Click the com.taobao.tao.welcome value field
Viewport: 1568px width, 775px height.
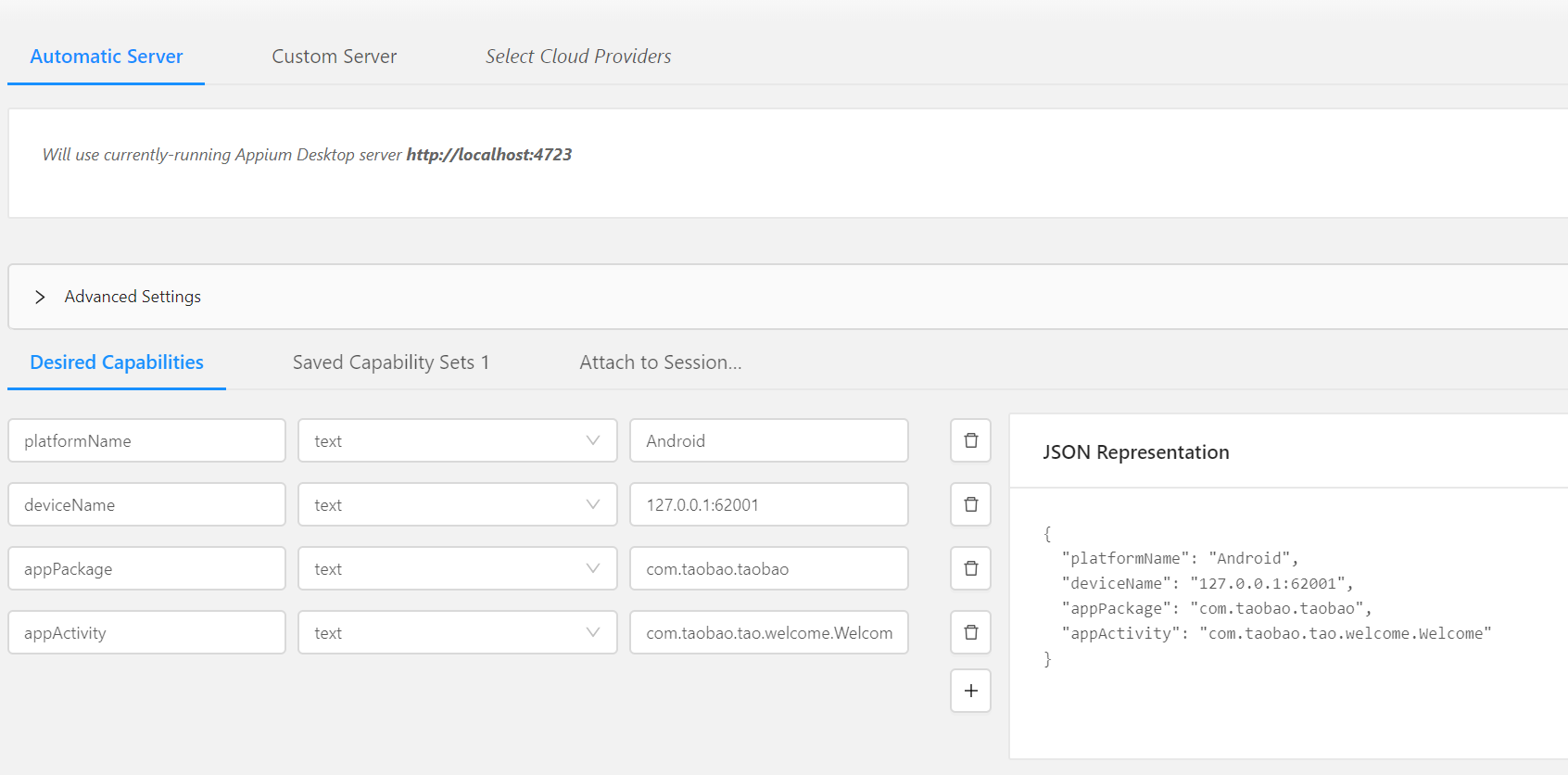[x=769, y=632]
